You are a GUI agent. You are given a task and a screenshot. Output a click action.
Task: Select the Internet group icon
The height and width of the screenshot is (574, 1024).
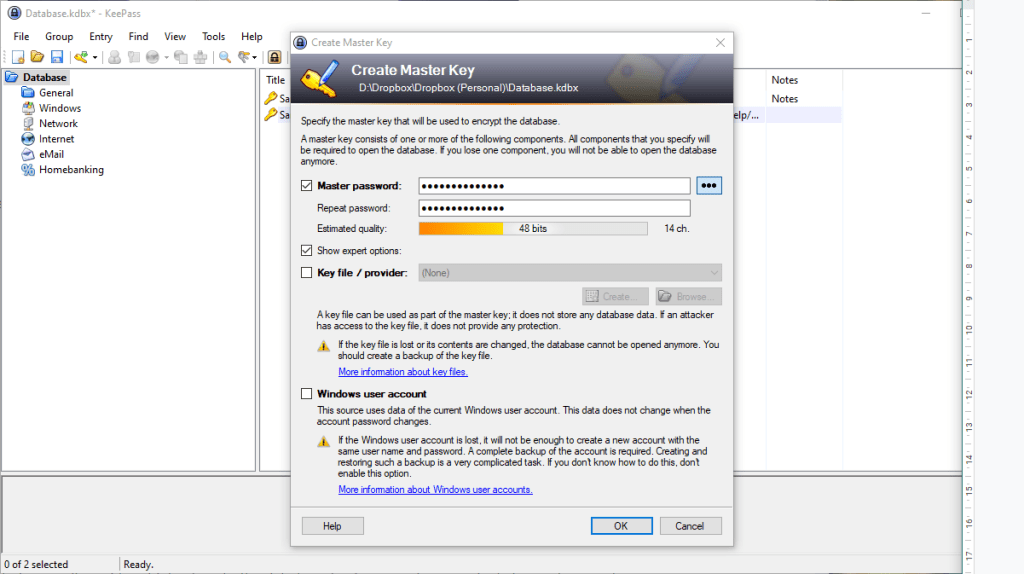28,138
